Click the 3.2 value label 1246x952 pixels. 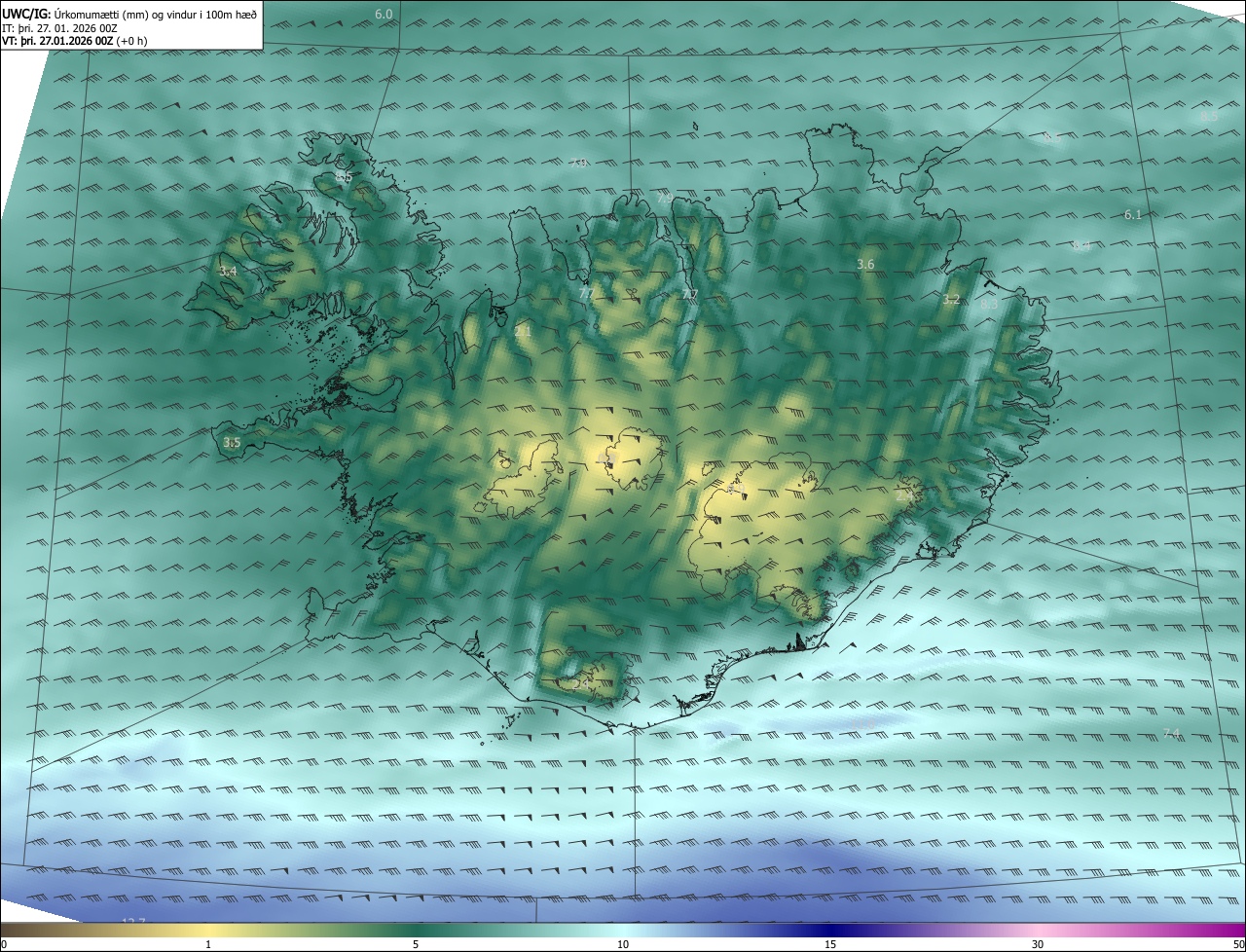pyautogui.click(x=951, y=300)
